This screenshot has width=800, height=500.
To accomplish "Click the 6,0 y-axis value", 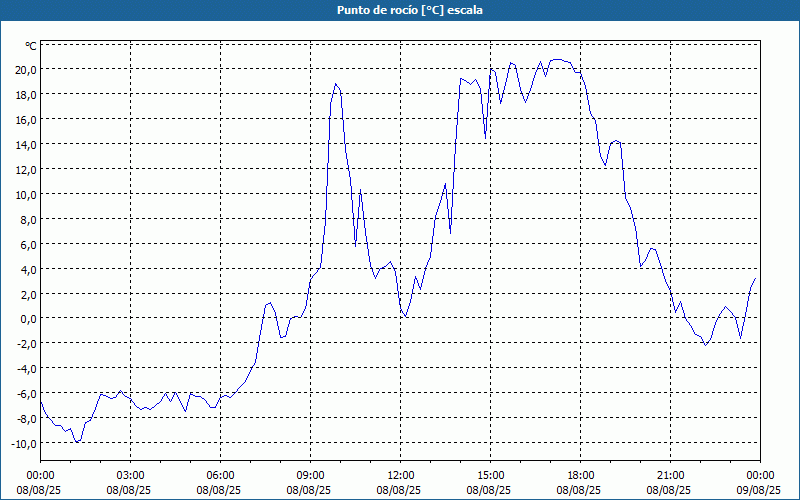I will [x=28, y=244].
